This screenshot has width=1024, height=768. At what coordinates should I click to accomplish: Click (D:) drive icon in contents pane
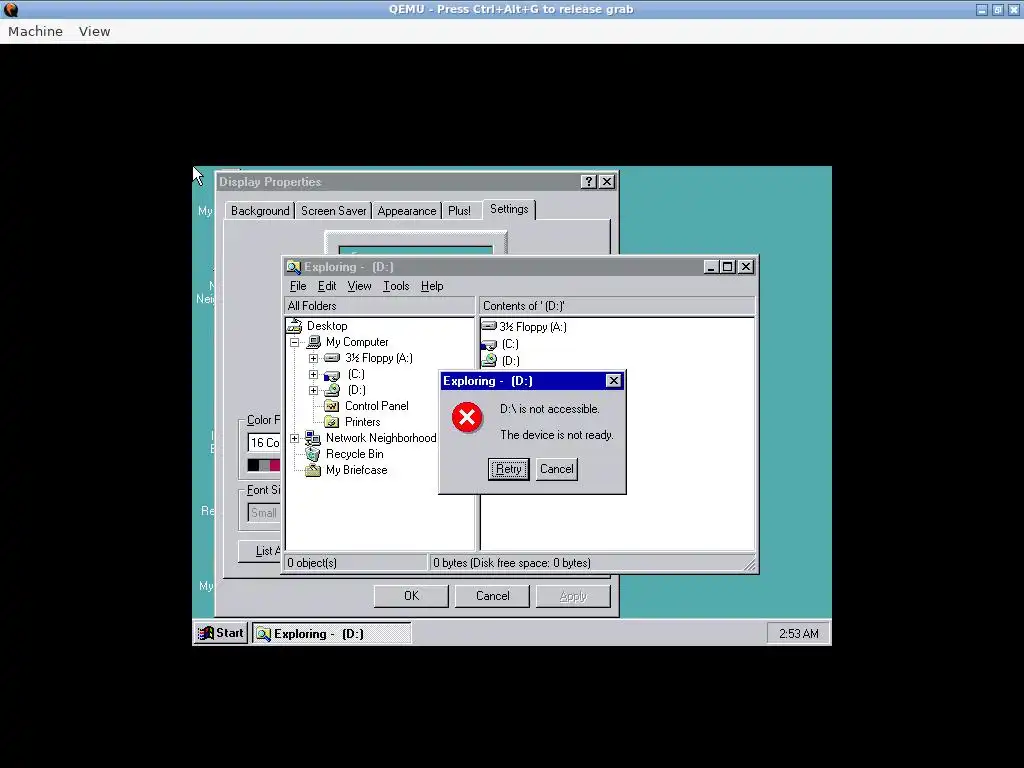tap(489, 360)
